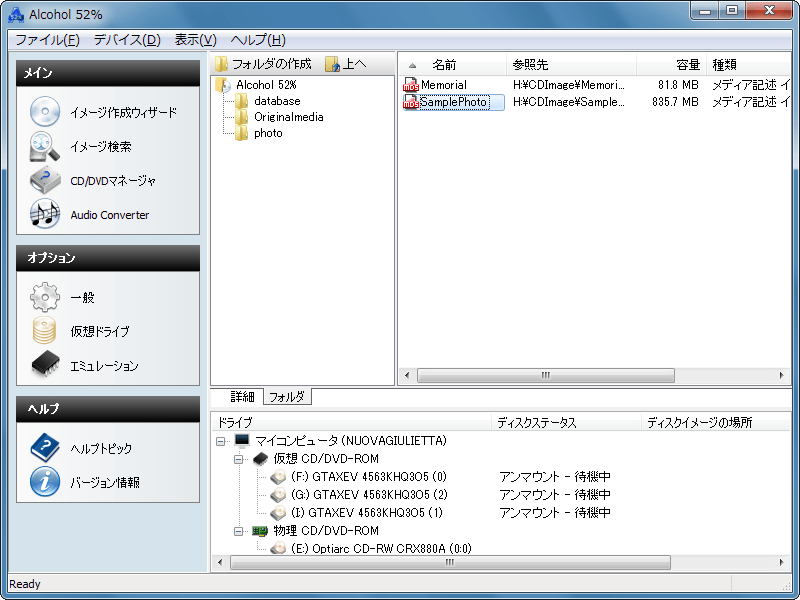Click file list scroll right arrow
Screen dimensions: 800x600
782,376
